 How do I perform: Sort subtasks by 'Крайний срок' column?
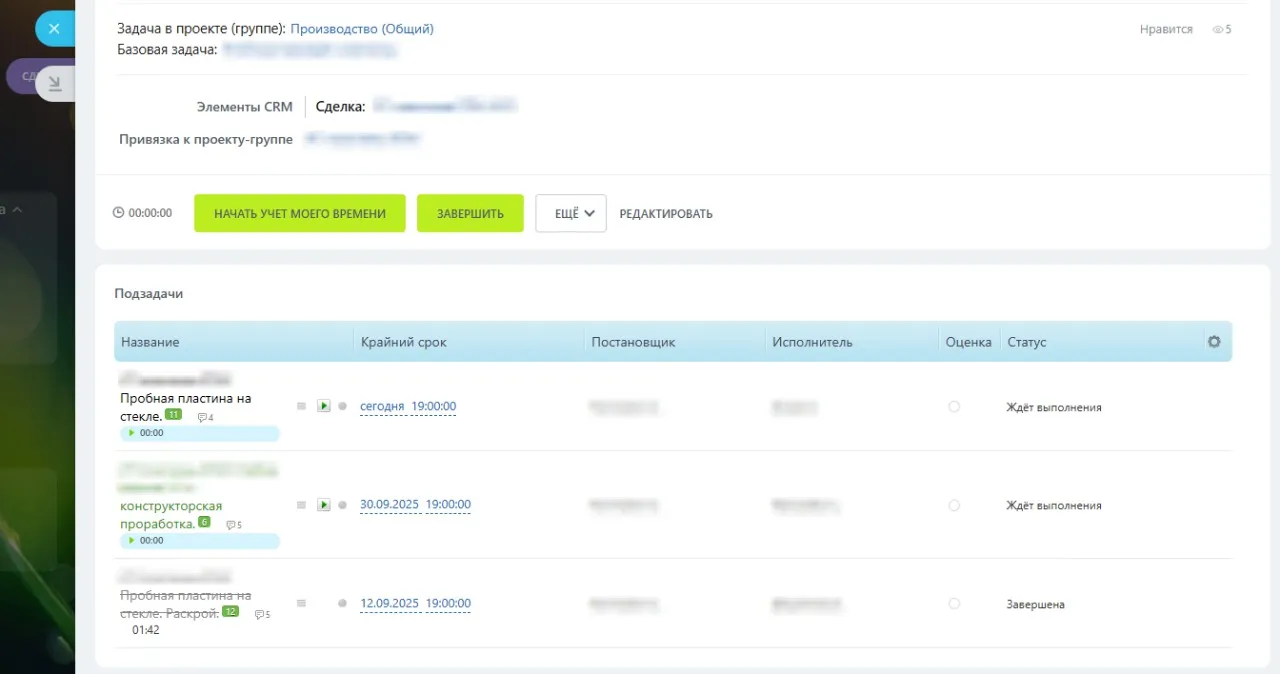(x=404, y=342)
